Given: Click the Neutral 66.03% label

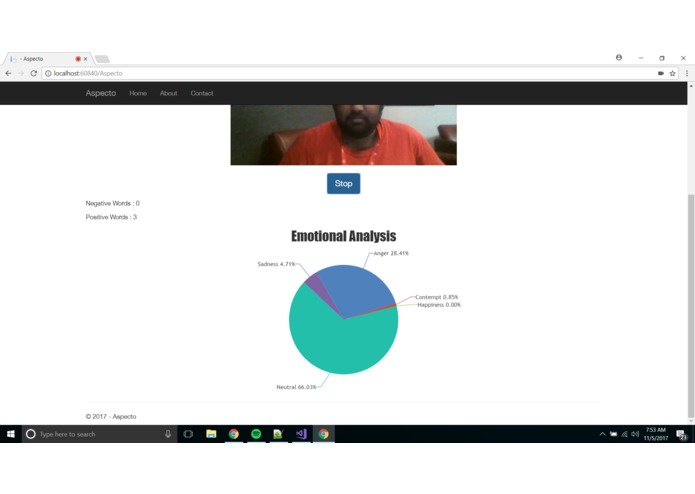Looking at the screenshot, I should pyautogui.click(x=296, y=387).
